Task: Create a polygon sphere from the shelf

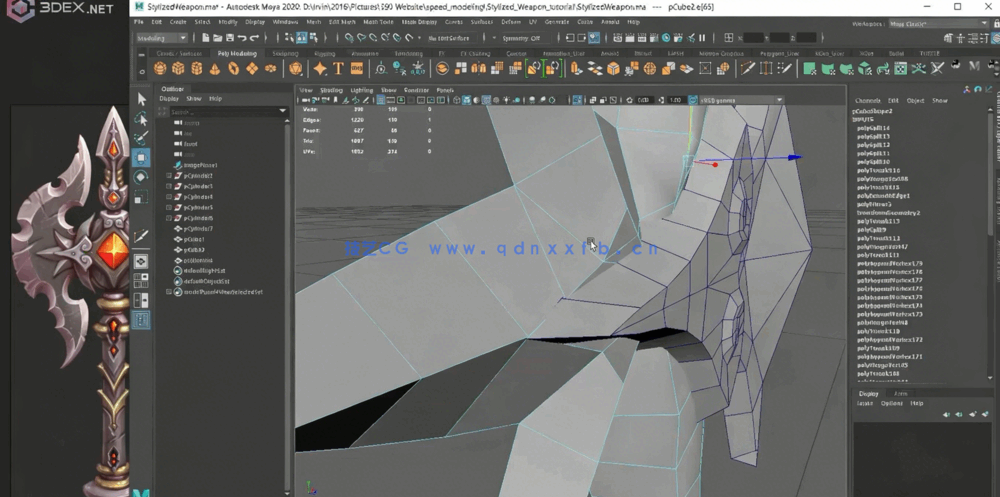Action: (x=160, y=69)
